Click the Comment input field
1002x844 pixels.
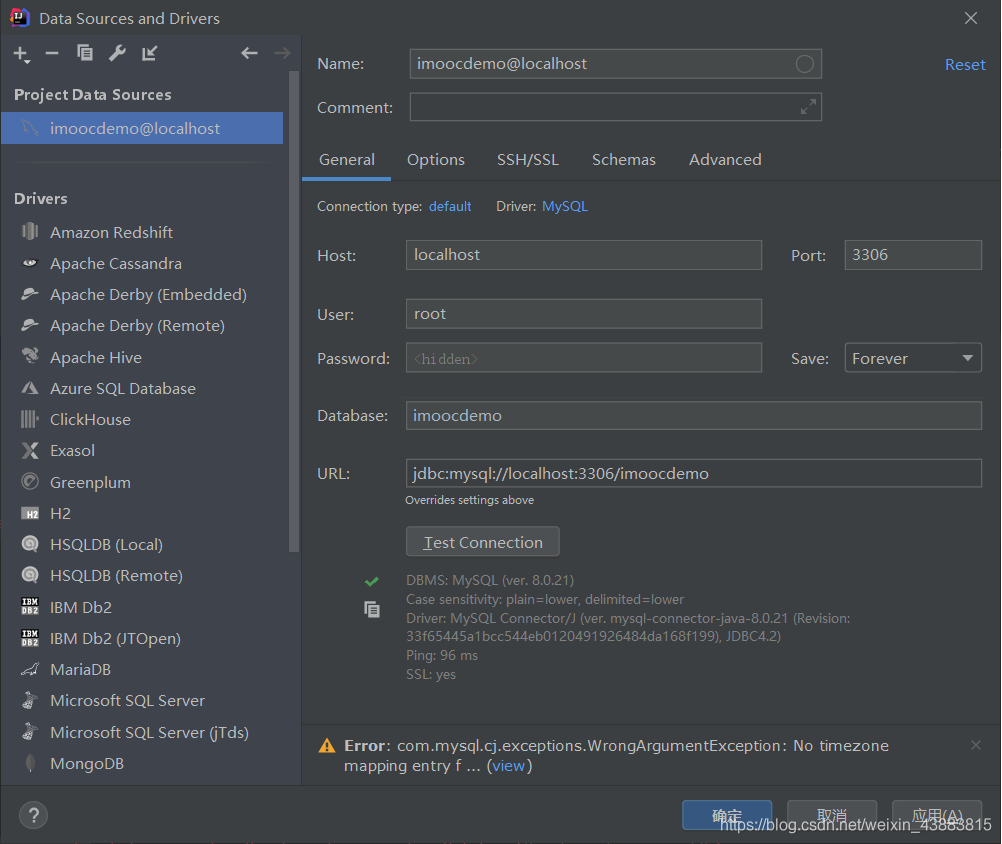pyautogui.click(x=615, y=107)
